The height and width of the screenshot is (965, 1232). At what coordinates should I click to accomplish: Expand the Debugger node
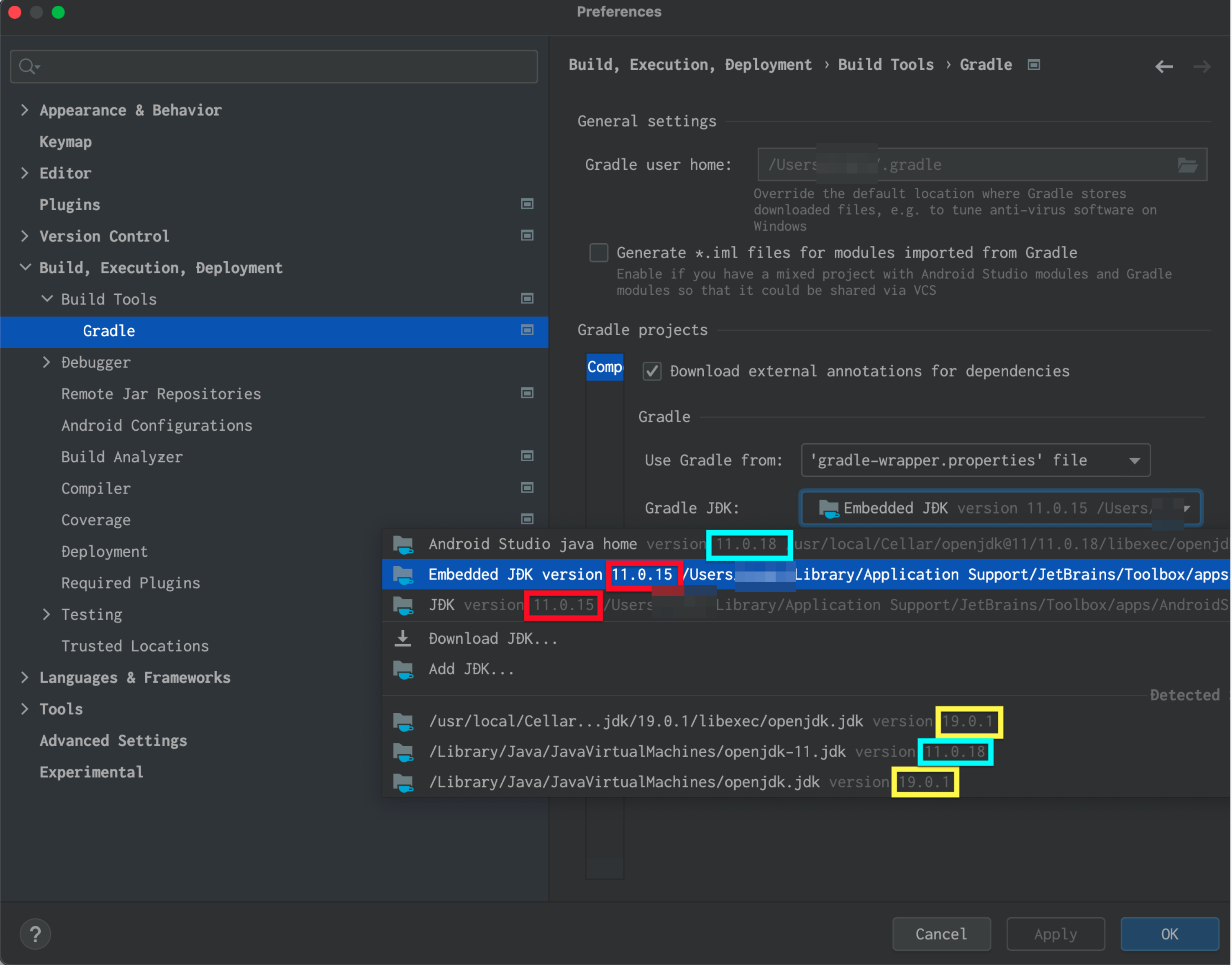(x=46, y=362)
